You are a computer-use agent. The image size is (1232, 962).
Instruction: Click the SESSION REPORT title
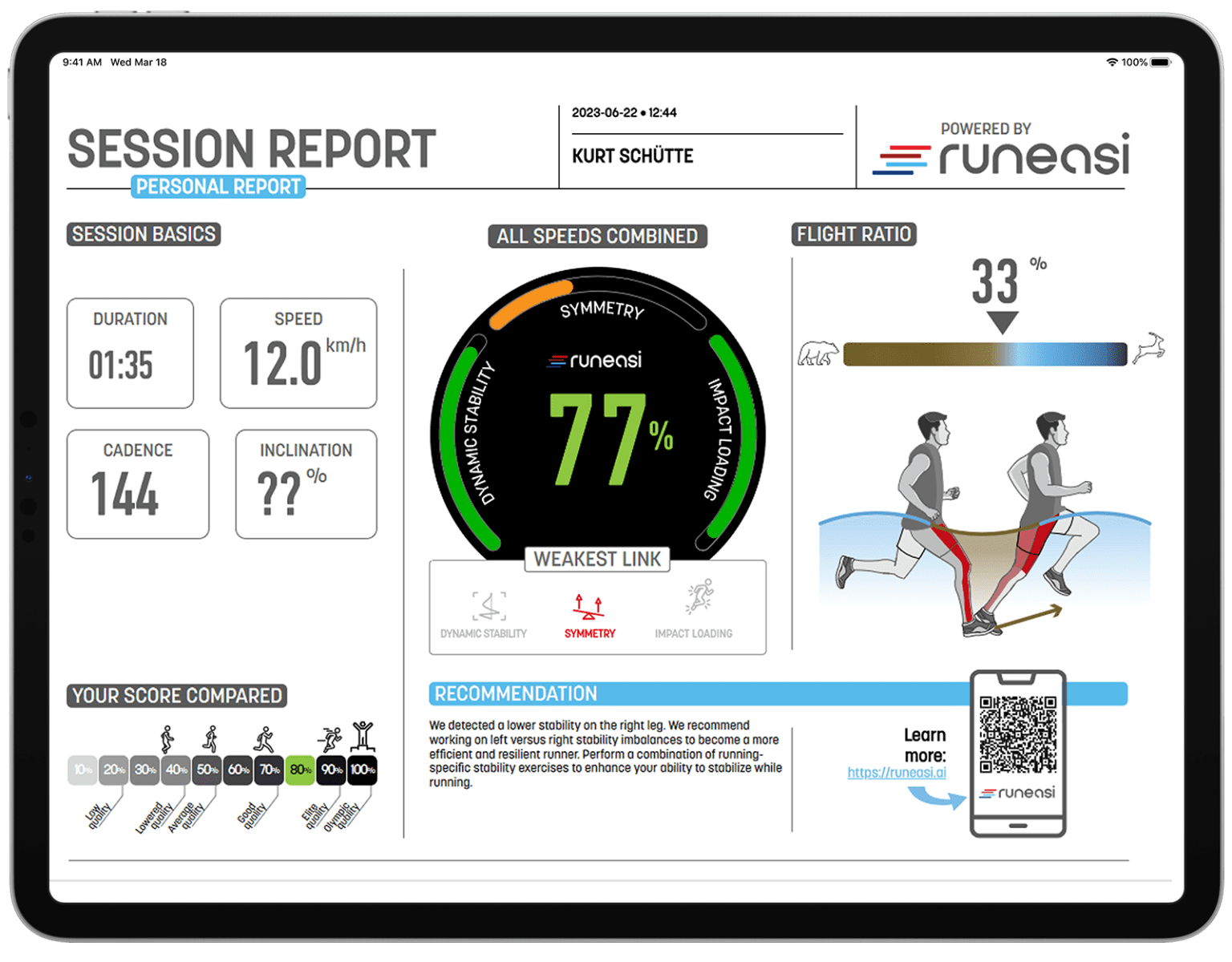pyautogui.click(x=252, y=149)
